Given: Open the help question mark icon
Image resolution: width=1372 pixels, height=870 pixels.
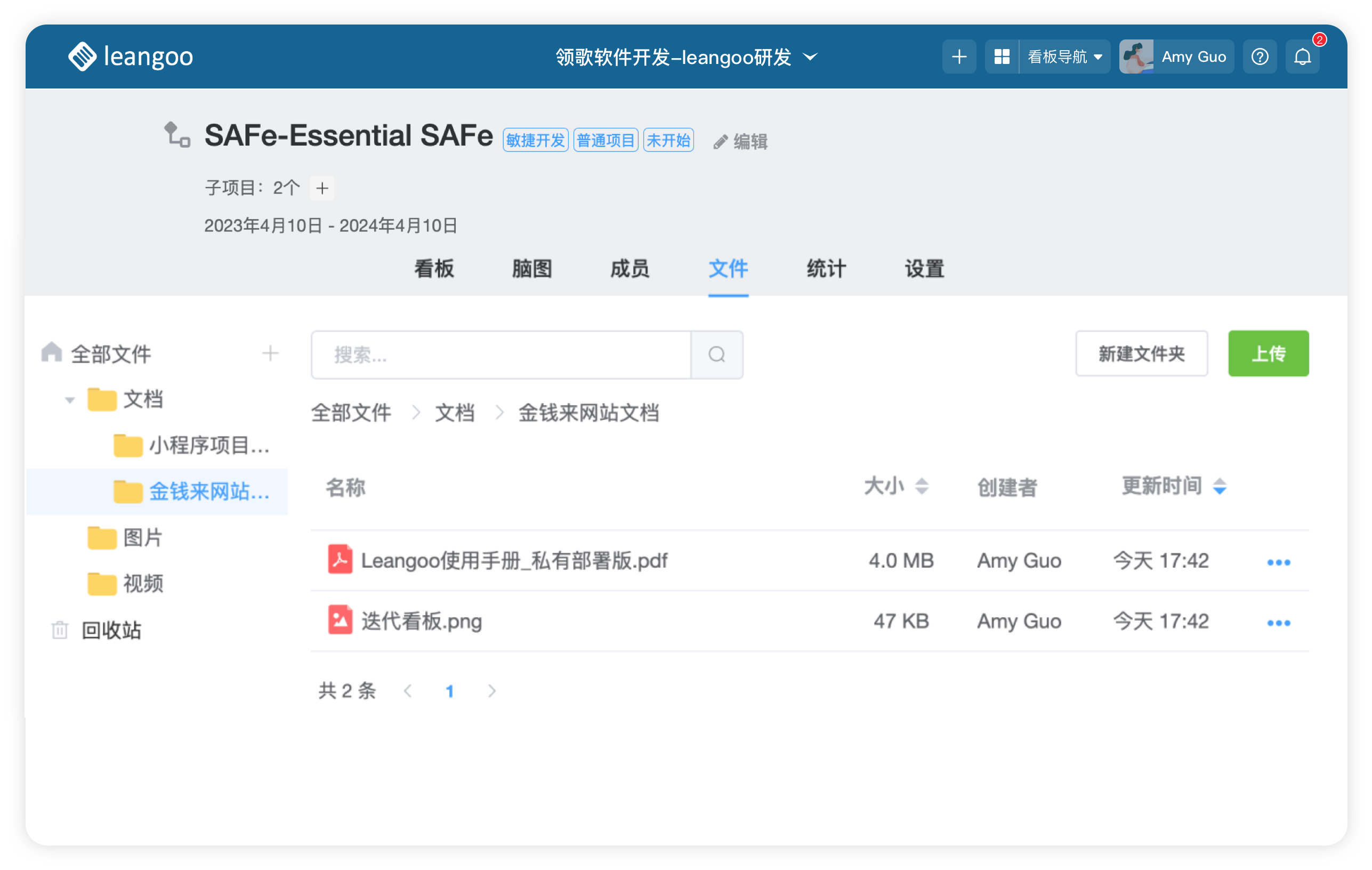Looking at the screenshot, I should pyautogui.click(x=1259, y=57).
